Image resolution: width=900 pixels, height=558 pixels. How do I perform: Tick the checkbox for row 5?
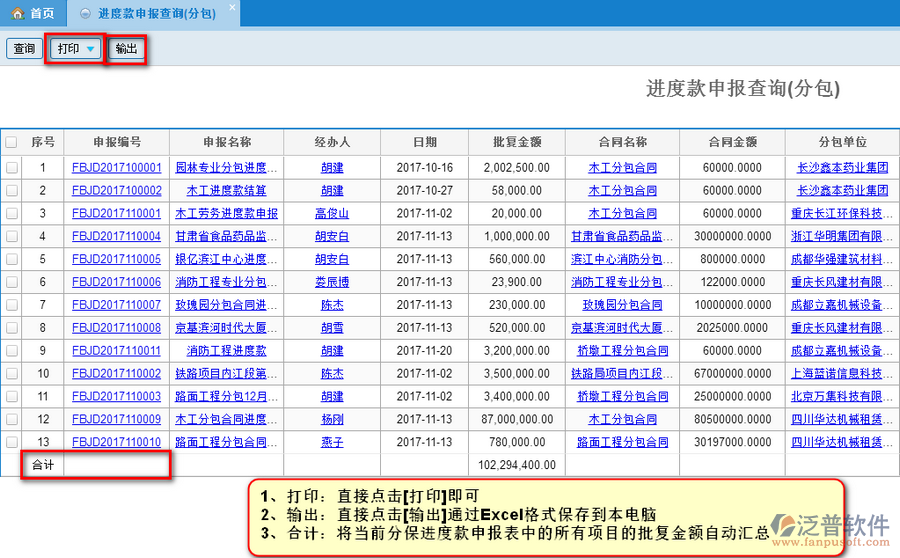click(x=11, y=259)
